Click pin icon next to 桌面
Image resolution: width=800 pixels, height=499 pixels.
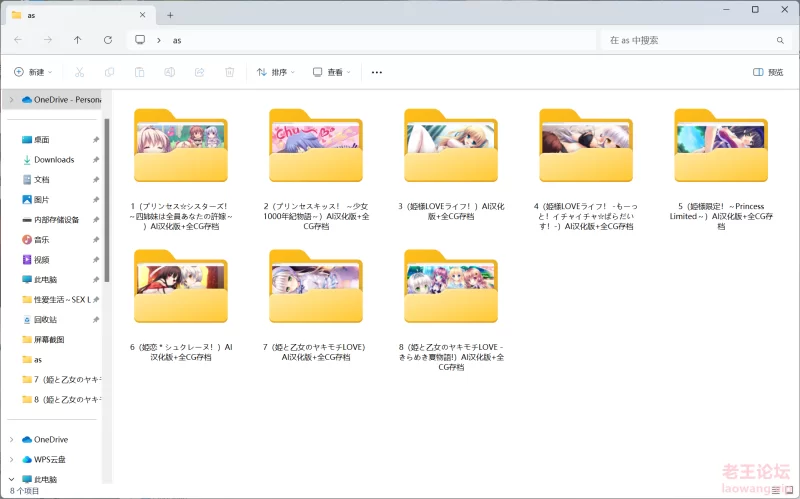pyautogui.click(x=95, y=139)
